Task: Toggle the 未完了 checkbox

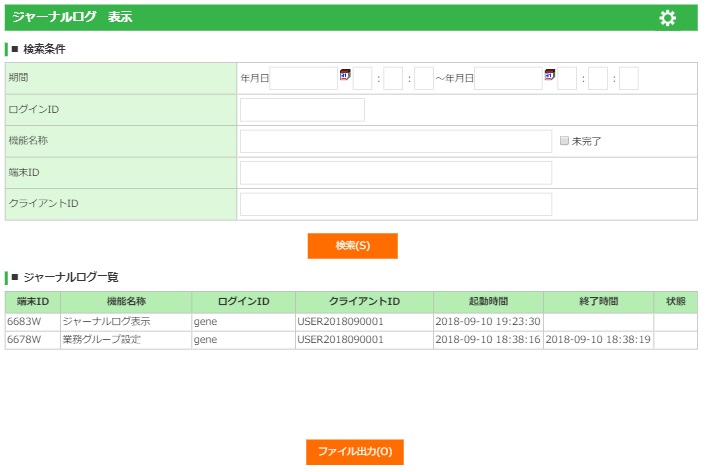Action: pyautogui.click(x=565, y=141)
